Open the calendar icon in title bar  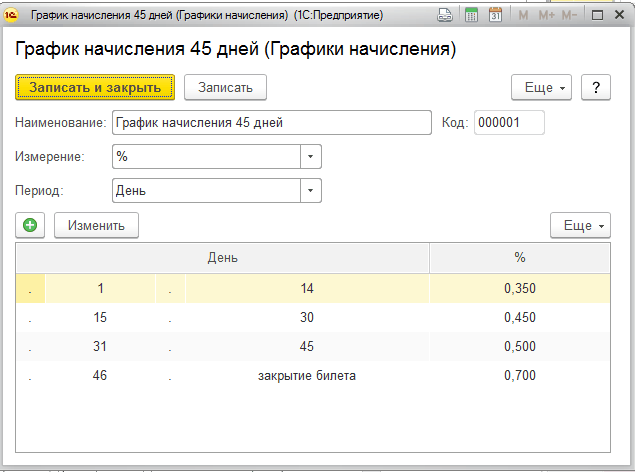click(495, 15)
